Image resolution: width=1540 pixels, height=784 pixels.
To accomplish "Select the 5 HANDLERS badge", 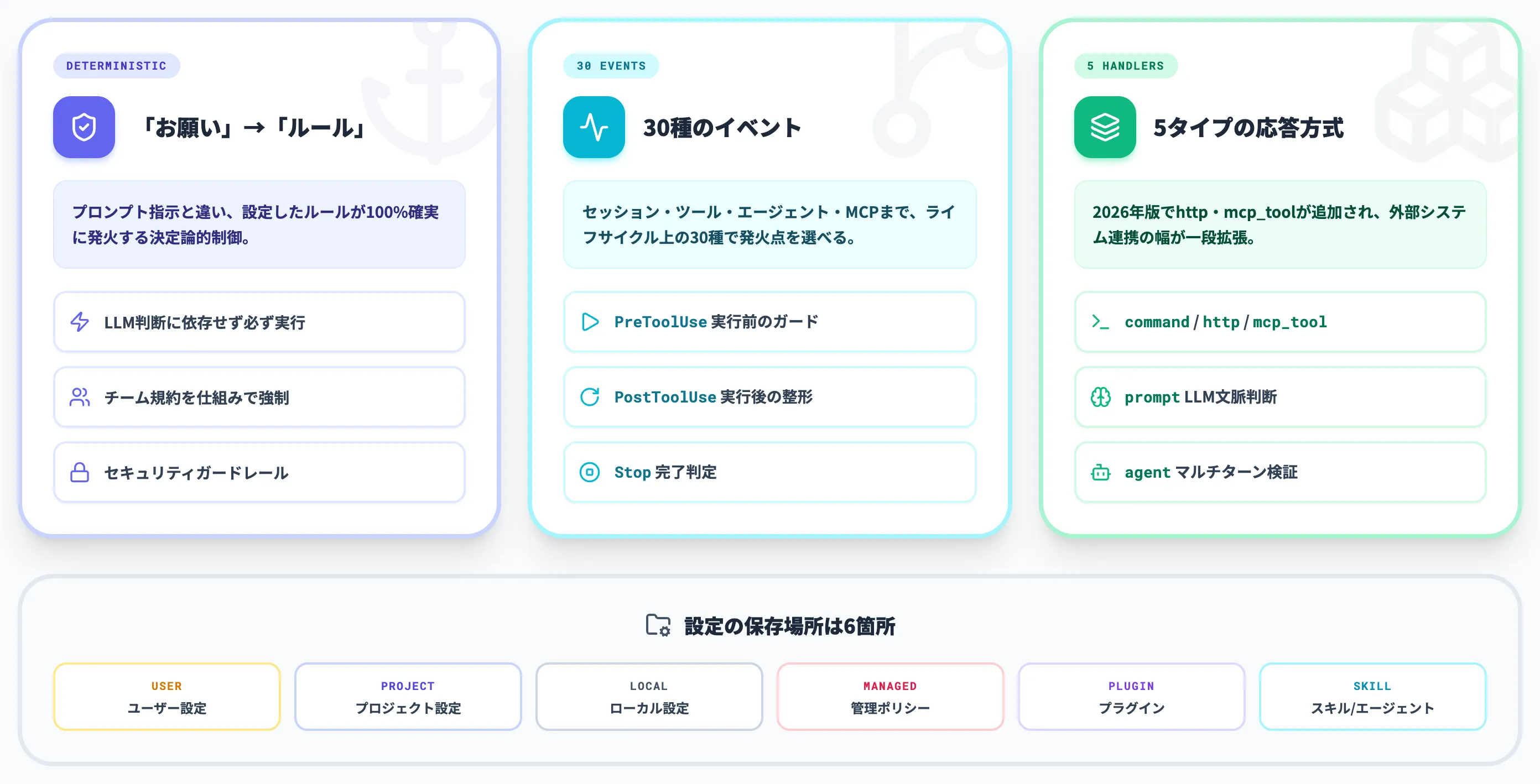I will click(1126, 66).
